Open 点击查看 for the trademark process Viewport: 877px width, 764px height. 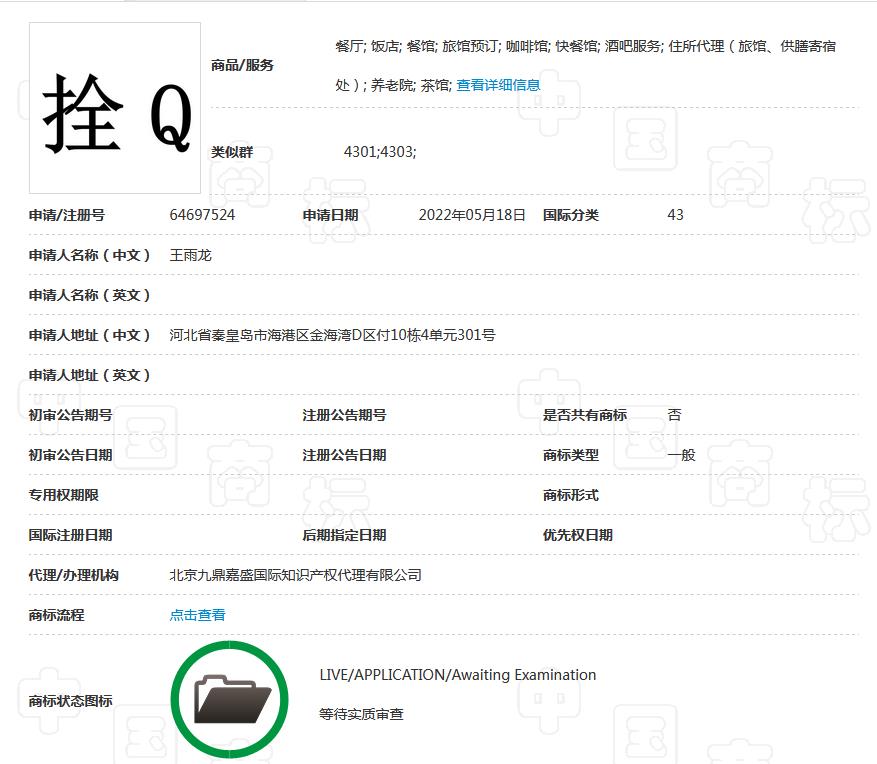click(197, 615)
